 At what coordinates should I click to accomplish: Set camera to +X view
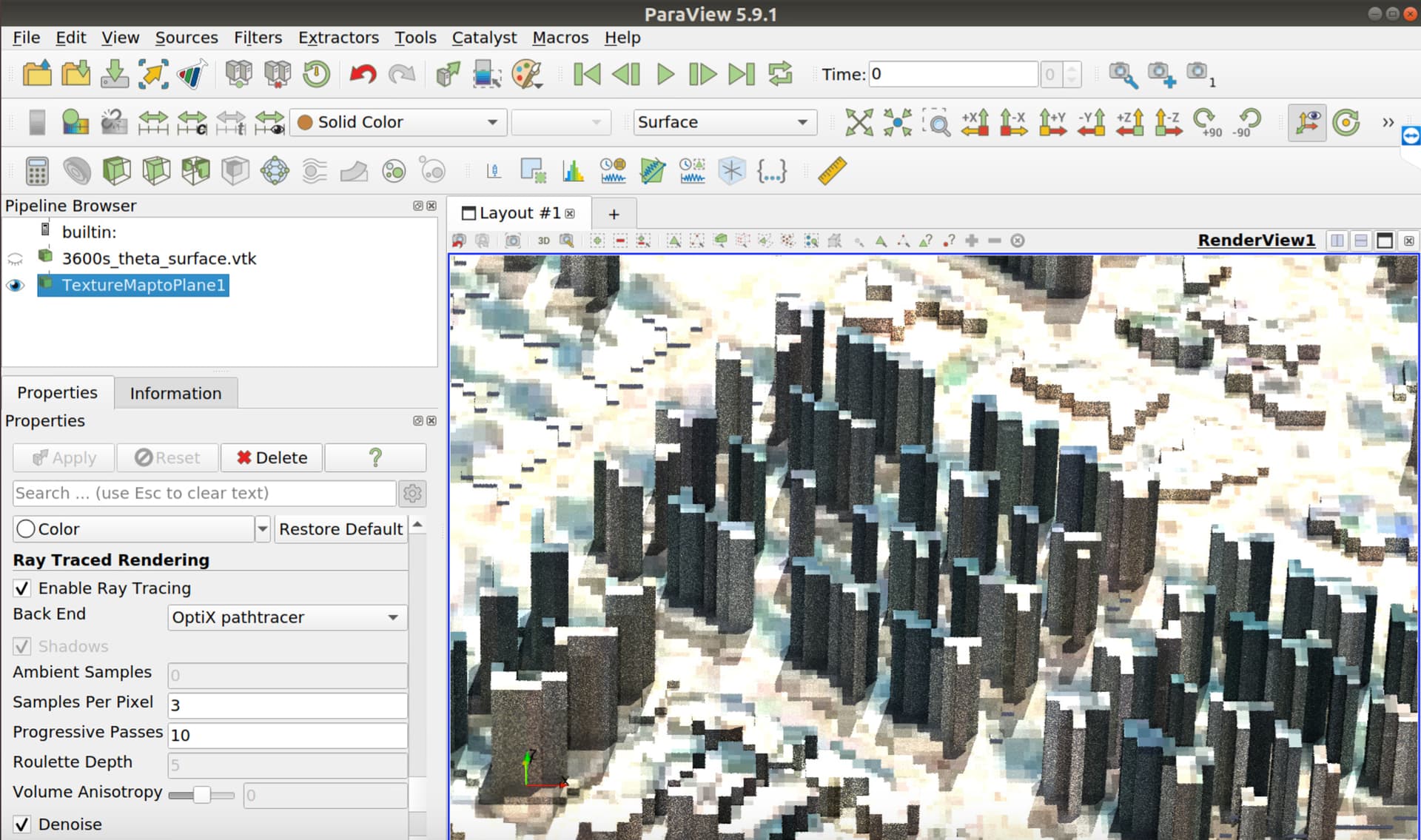[x=975, y=123]
